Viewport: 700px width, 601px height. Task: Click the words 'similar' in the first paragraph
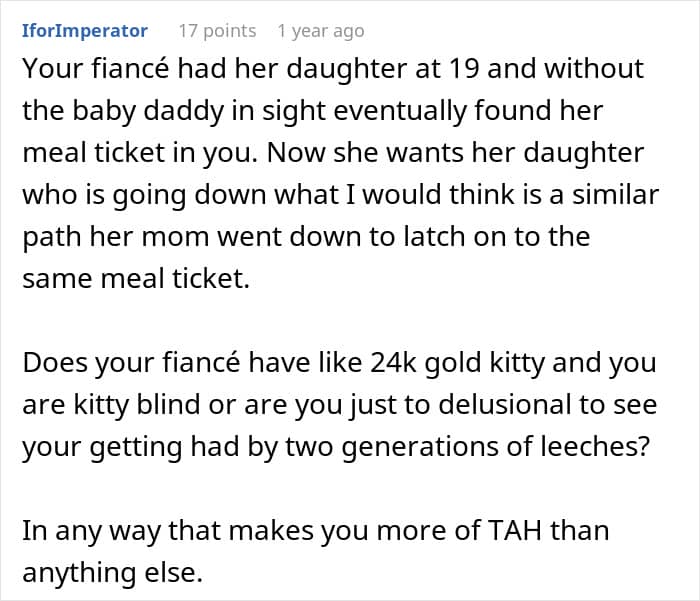coord(614,197)
